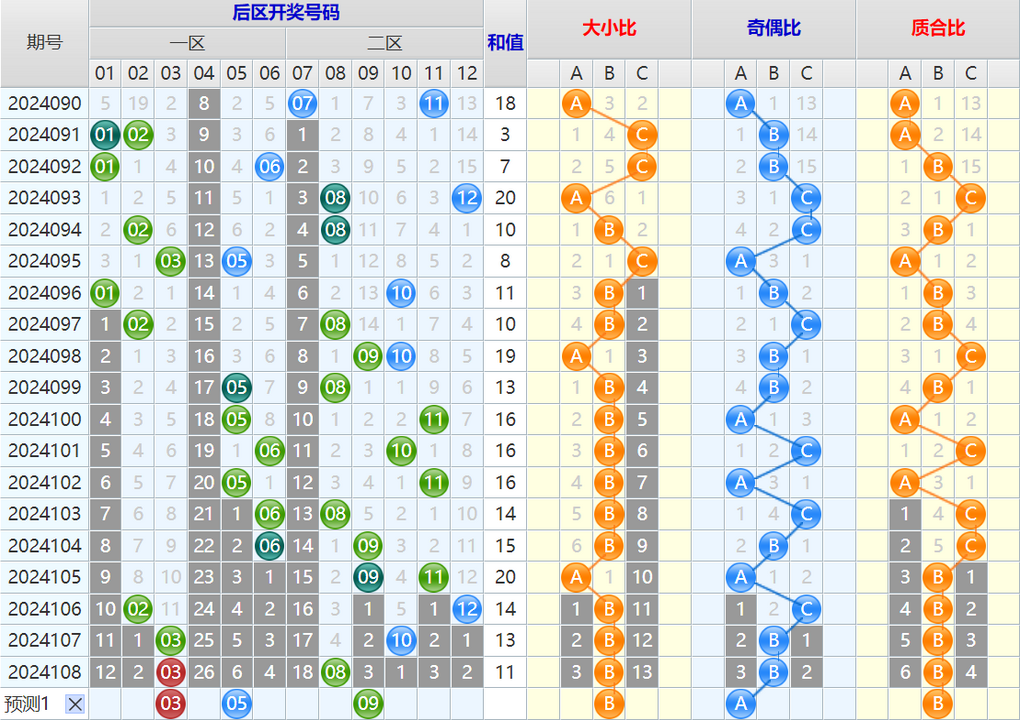Click gray cell 26 in row 2024108
The image size is (1020, 720).
coord(204,672)
